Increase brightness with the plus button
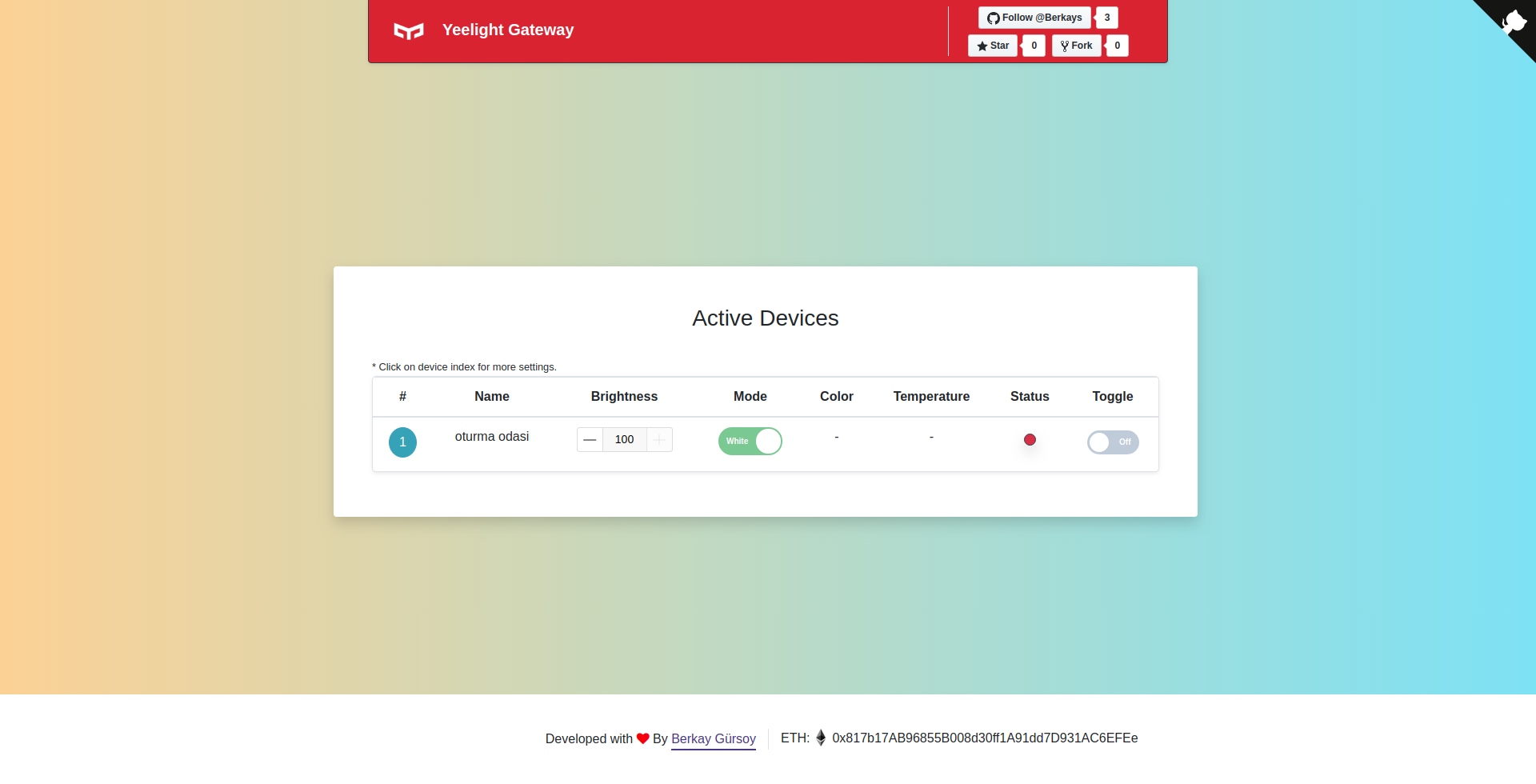 659,439
